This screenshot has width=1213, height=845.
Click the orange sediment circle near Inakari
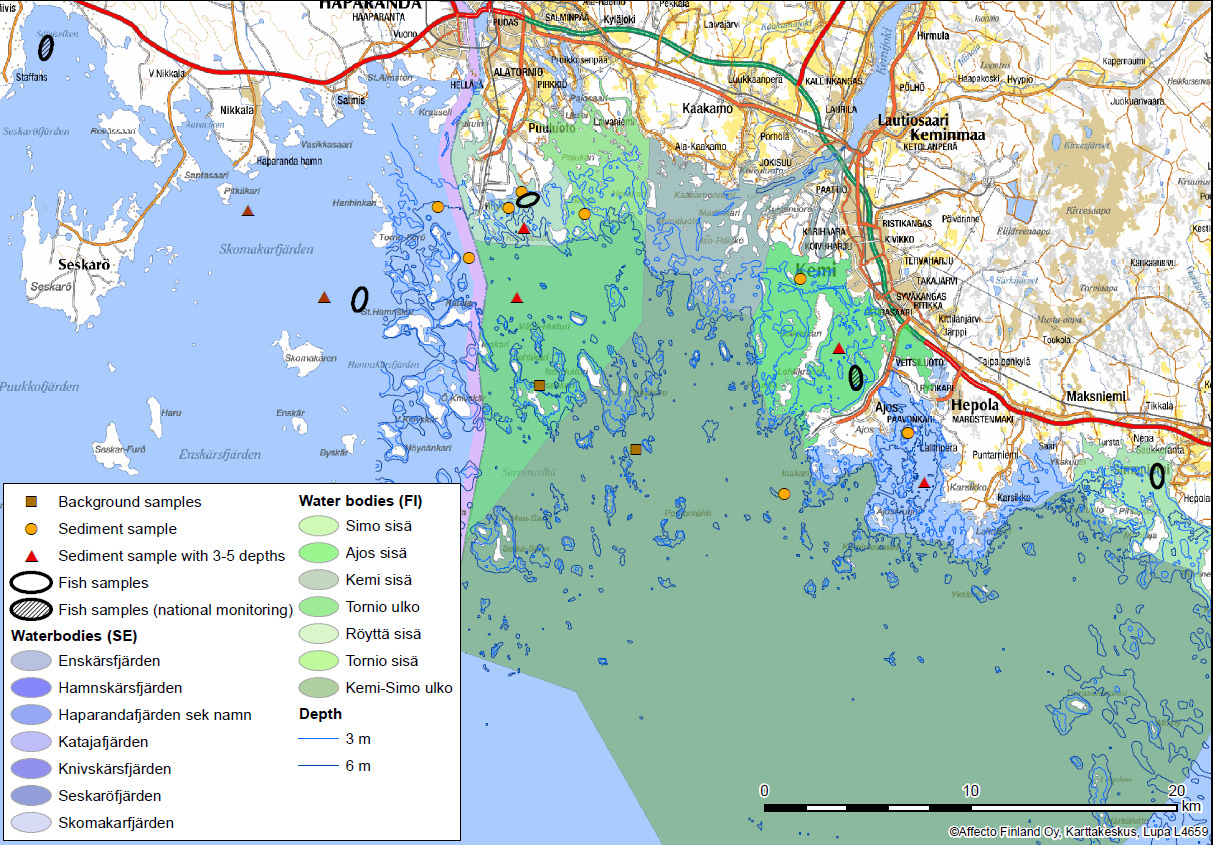784,493
